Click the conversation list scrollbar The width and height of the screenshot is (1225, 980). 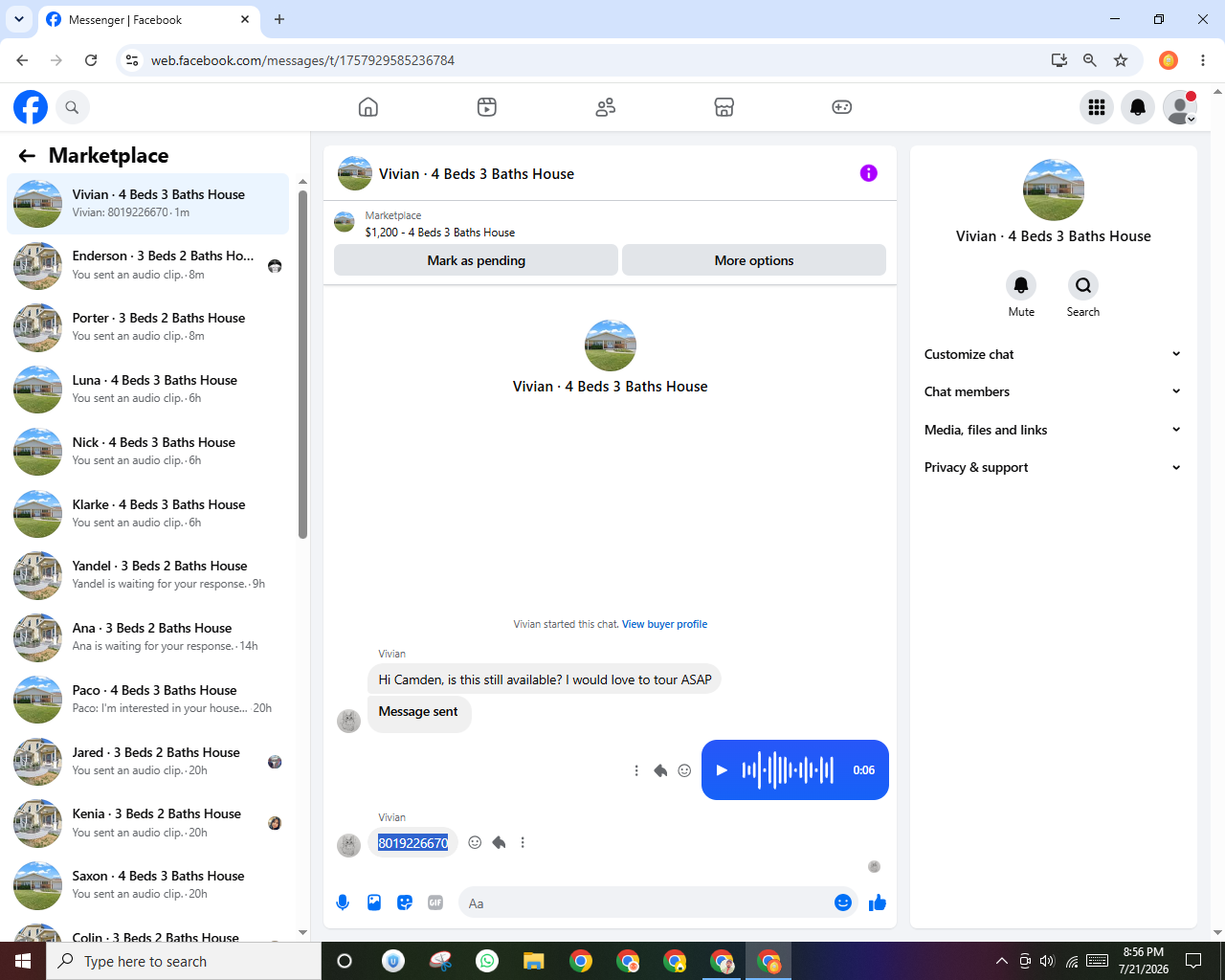[302, 364]
